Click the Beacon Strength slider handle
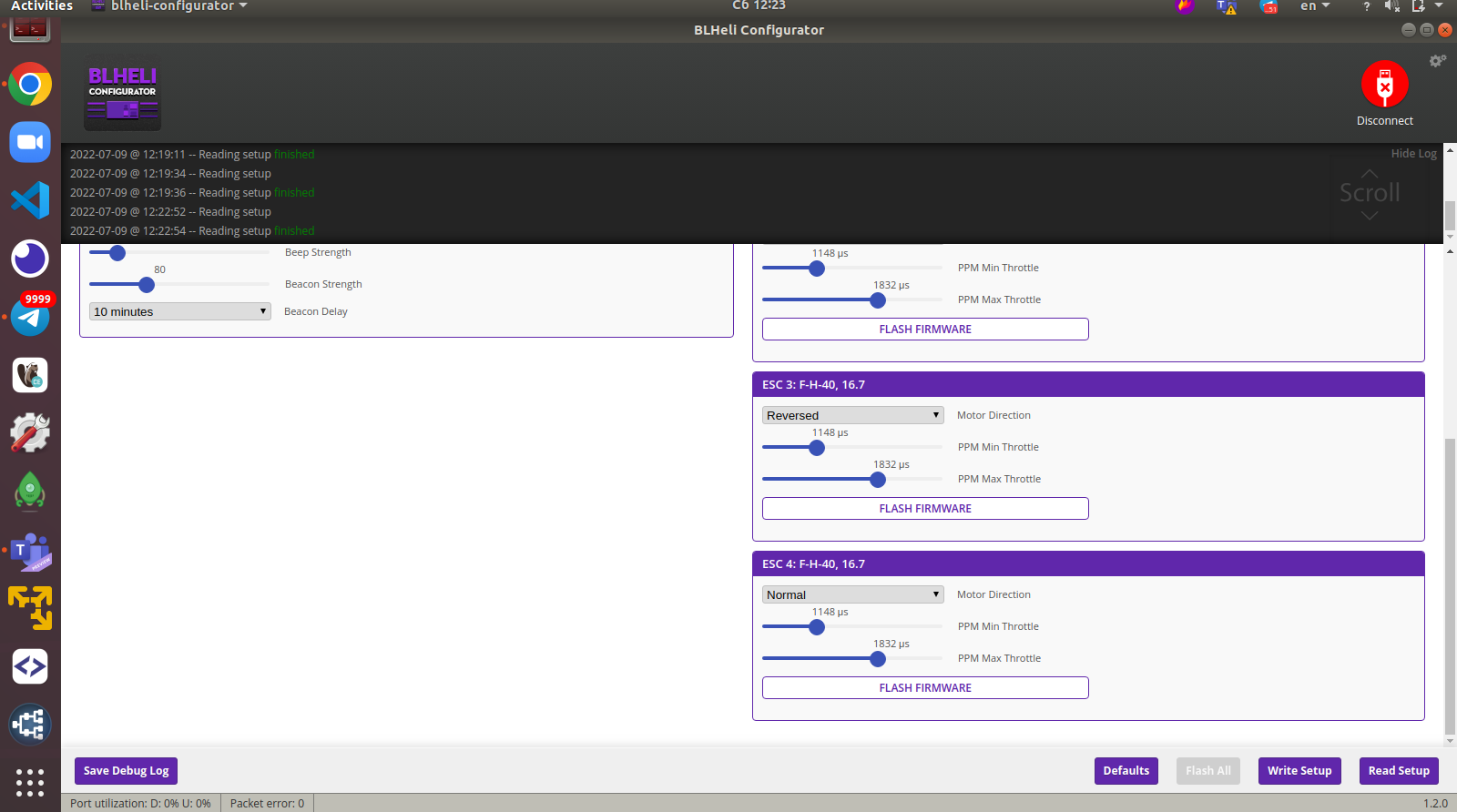The height and width of the screenshot is (812, 1457). (x=147, y=285)
